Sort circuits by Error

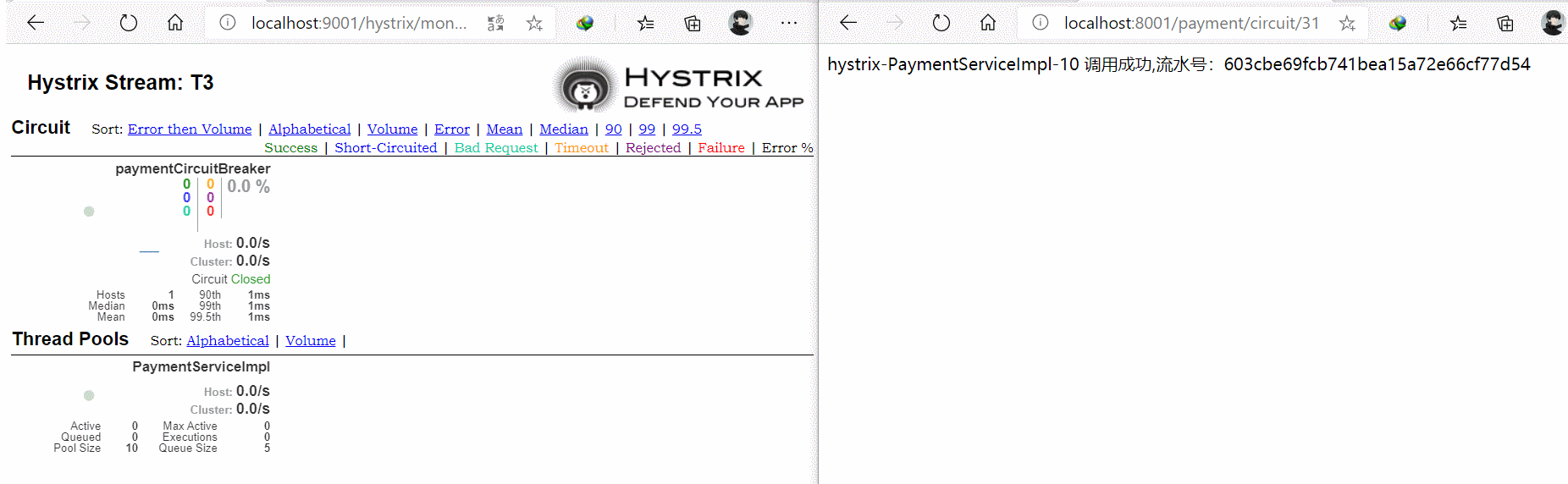(x=452, y=129)
